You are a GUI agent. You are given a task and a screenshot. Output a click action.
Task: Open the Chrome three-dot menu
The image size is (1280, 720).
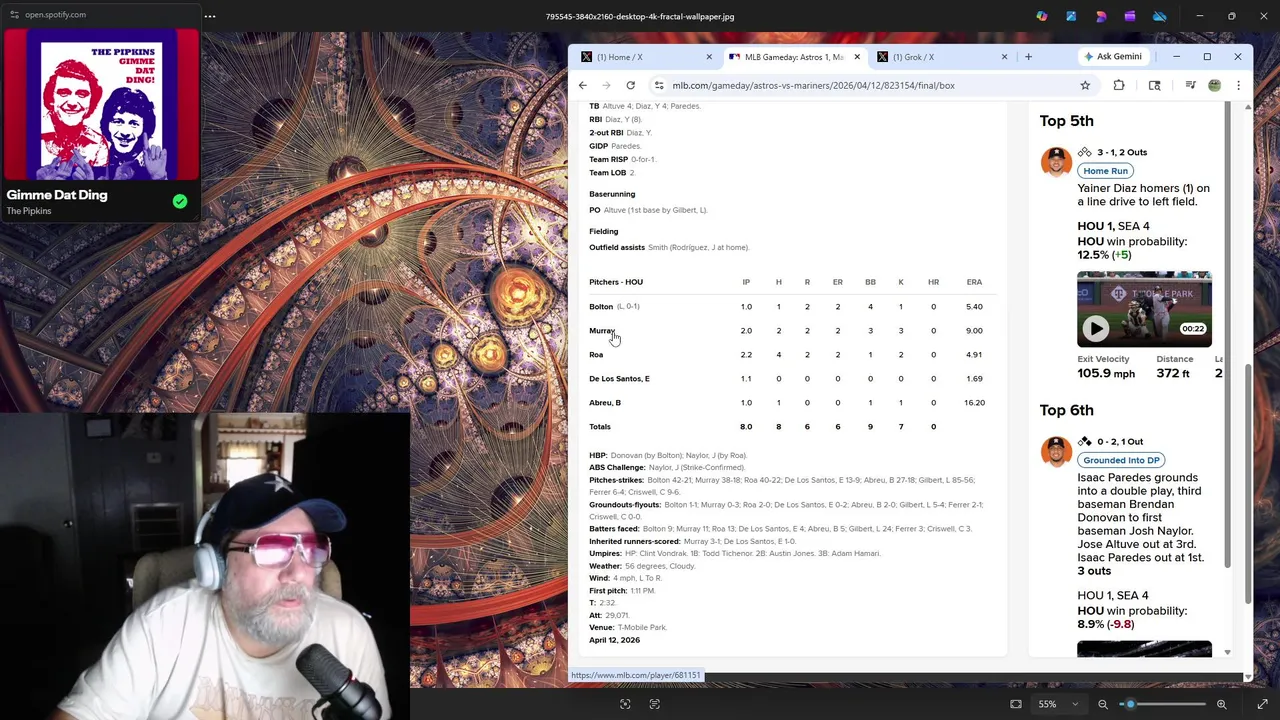coord(1238,85)
